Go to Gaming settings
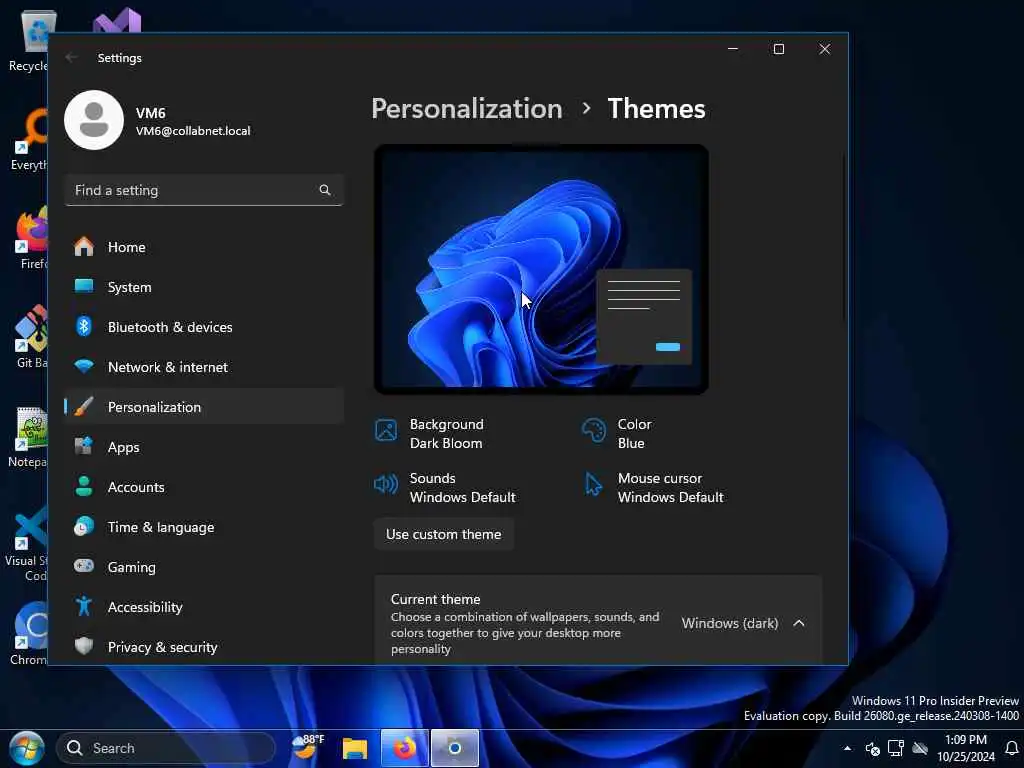1024x768 pixels. point(204,566)
